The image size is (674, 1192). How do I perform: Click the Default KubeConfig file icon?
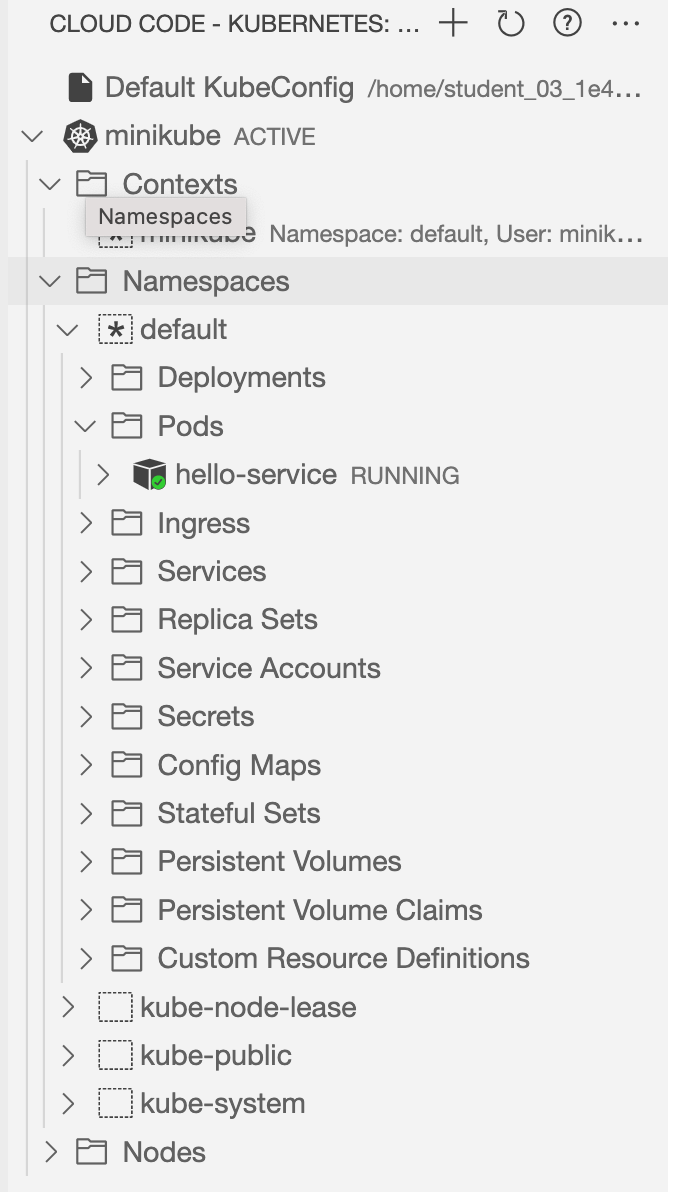[x=81, y=88]
